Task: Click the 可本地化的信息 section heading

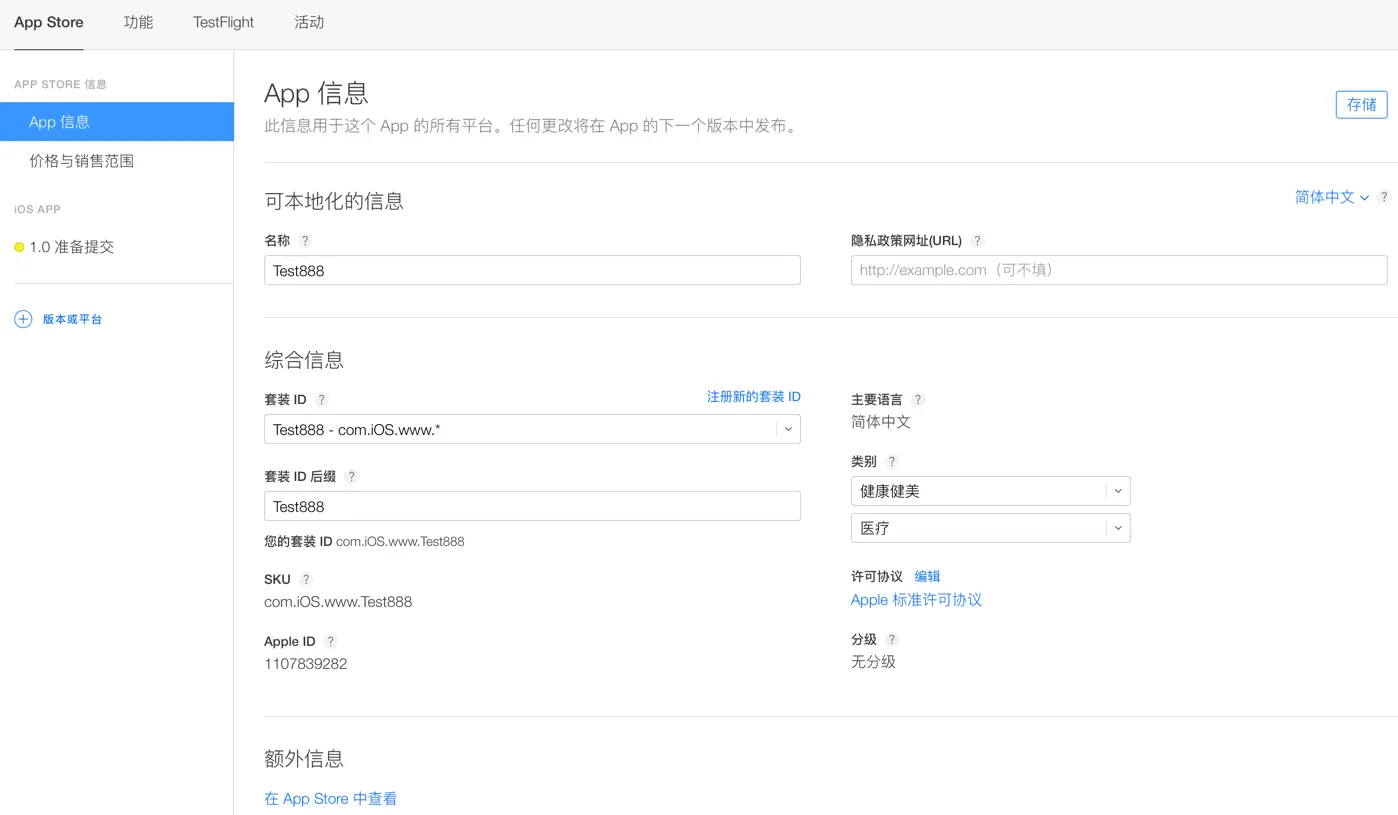Action: [x=334, y=201]
